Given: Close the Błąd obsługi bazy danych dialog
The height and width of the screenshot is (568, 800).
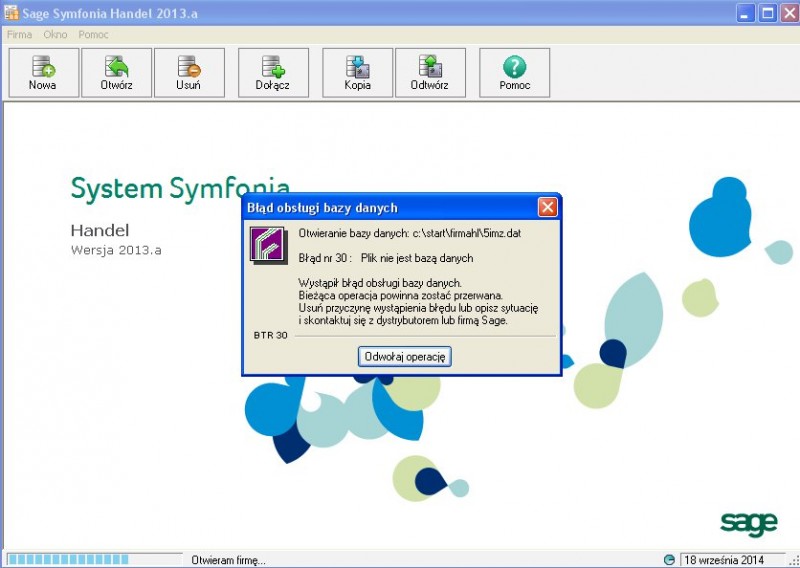Looking at the screenshot, I should click(547, 207).
